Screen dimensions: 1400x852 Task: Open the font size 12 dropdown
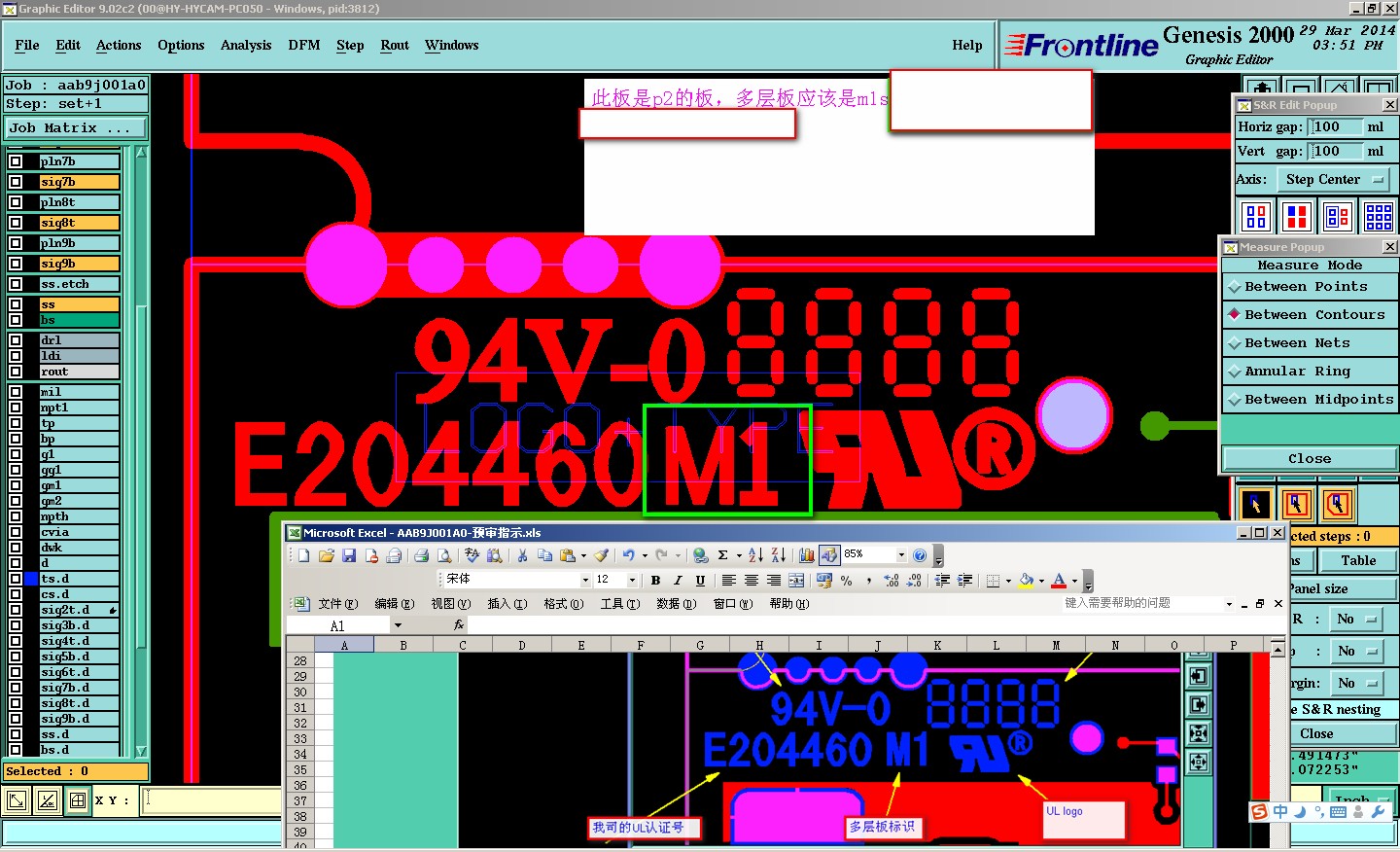(632, 581)
